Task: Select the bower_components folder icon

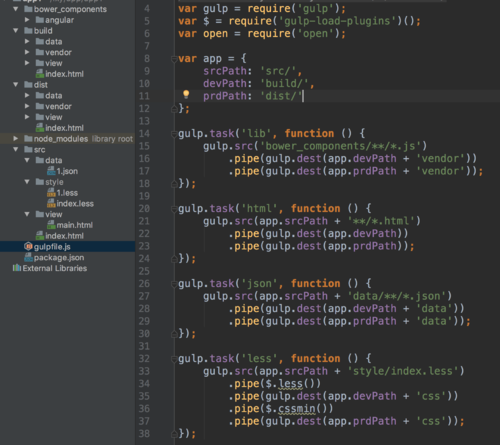Action: coord(28,9)
